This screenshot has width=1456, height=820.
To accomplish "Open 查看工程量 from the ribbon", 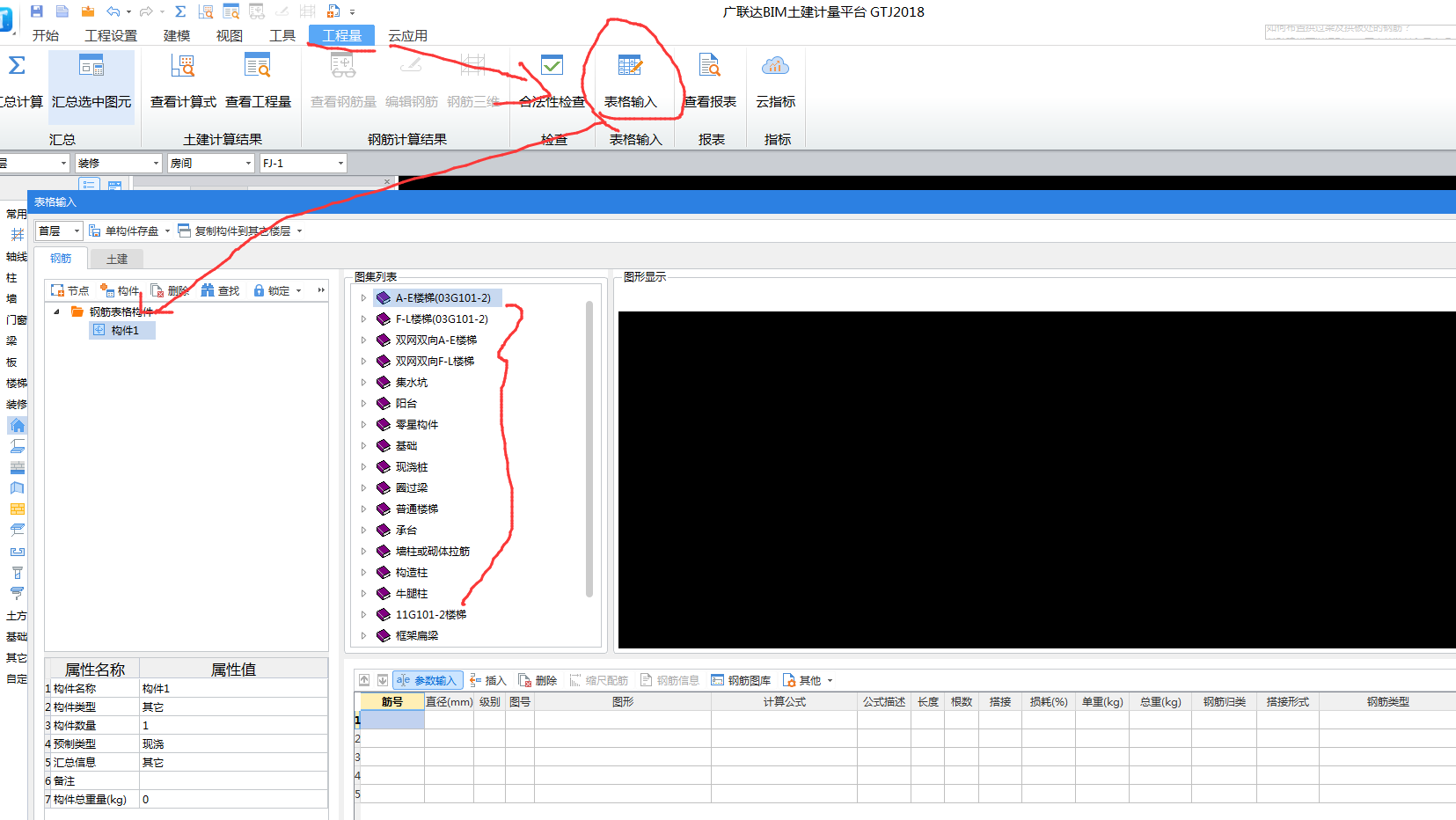I will [x=258, y=81].
